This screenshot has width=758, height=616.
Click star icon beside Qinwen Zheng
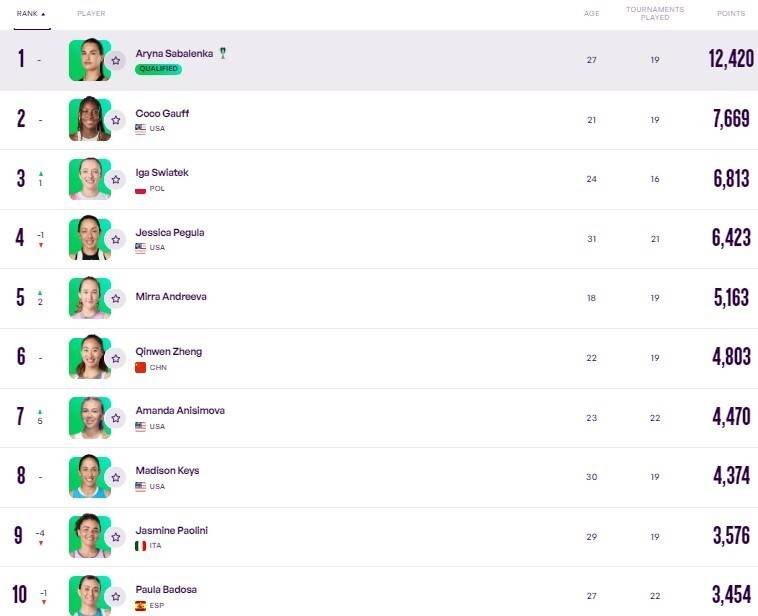(115, 358)
